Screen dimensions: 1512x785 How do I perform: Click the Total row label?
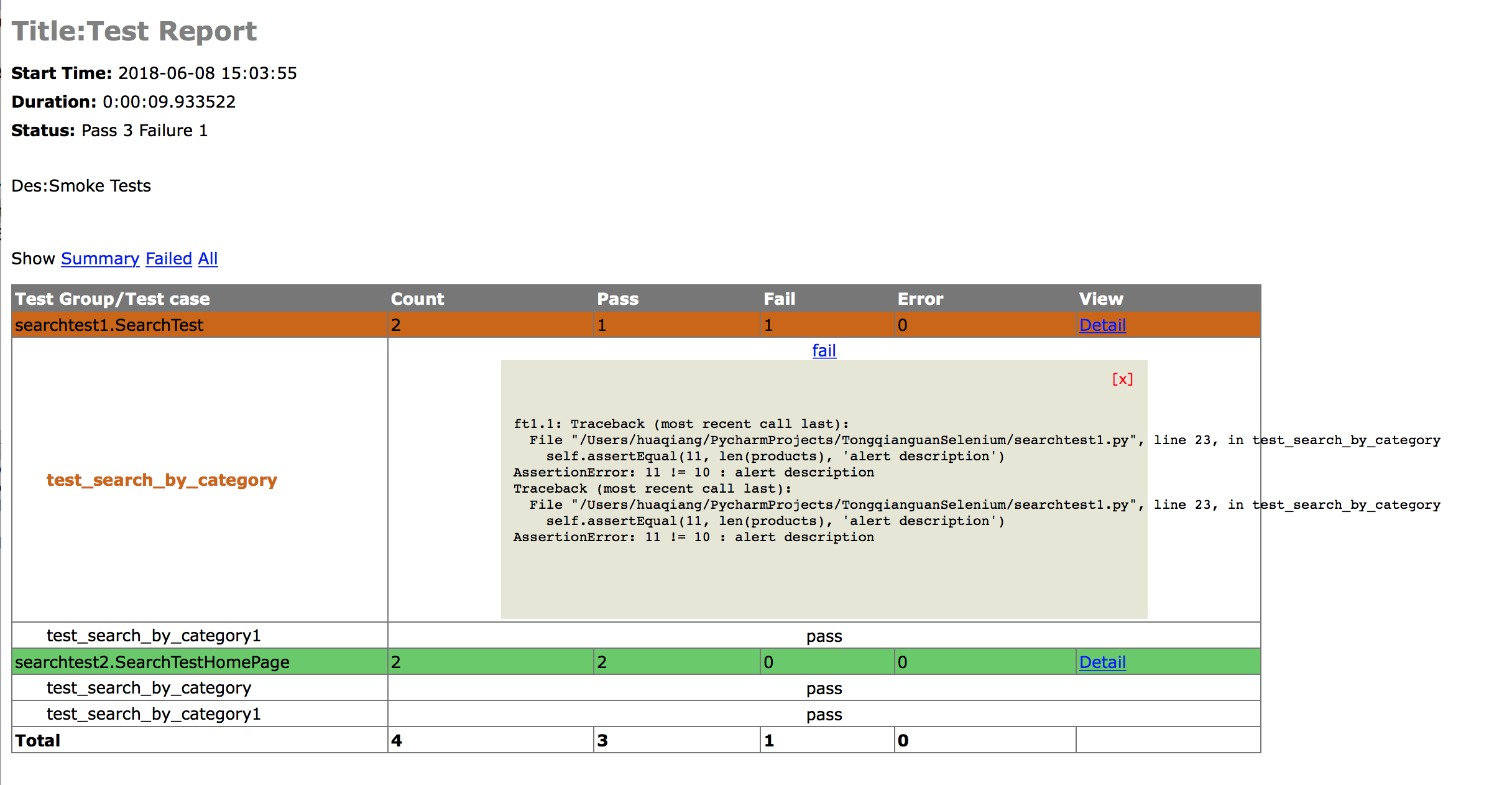pos(38,740)
